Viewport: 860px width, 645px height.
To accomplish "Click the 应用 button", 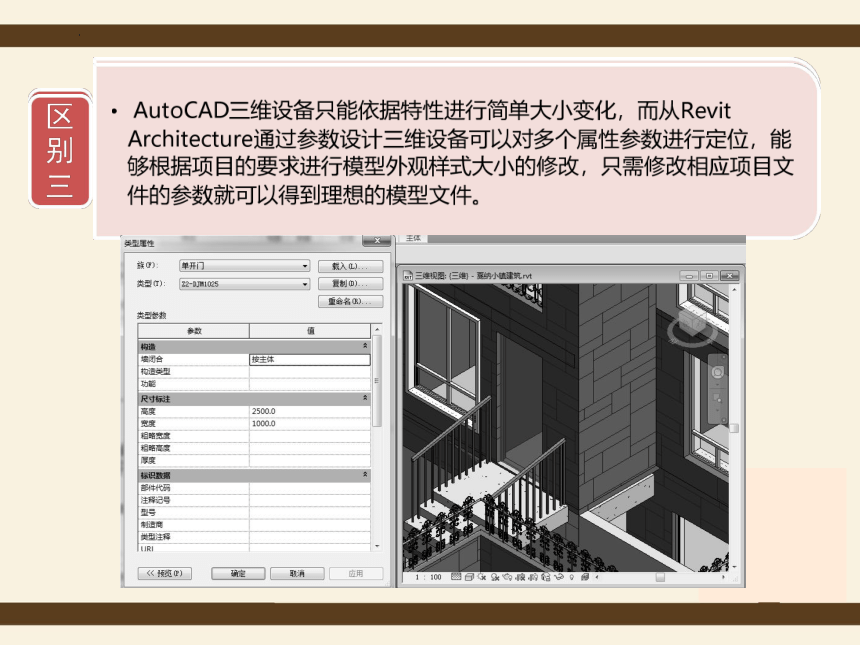I will click(356, 573).
